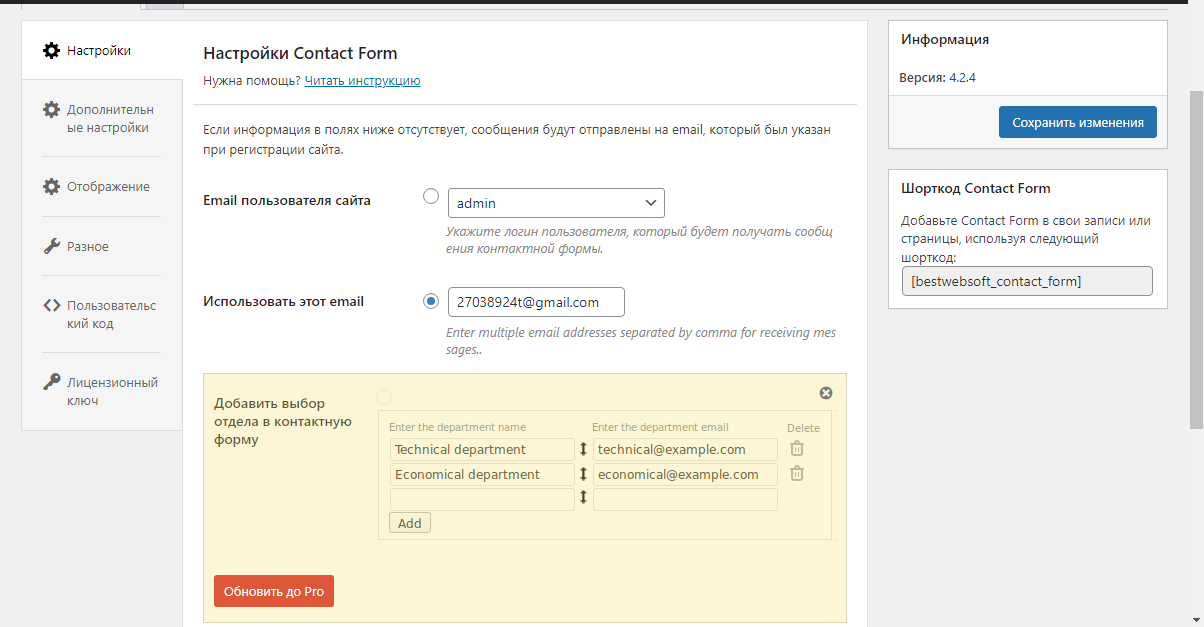Close the yellow Pro feature banner

[x=826, y=393]
